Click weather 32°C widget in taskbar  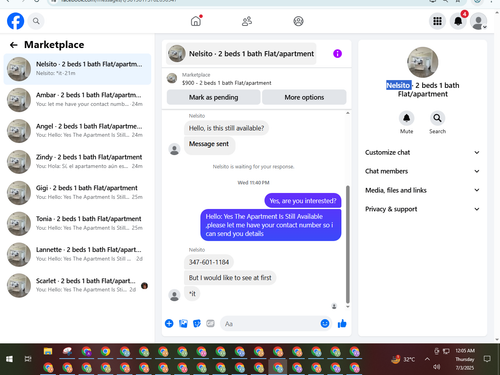404,359
